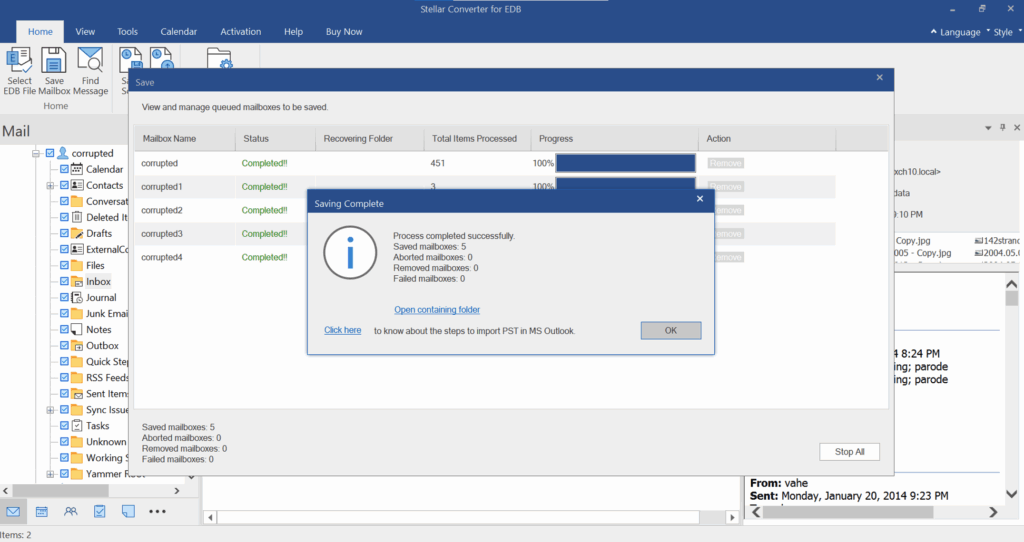Image resolution: width=1024 pixels, height=542 pixels.
Task: Click the Sent Items folder icon
Action: [x=77, y=394]
